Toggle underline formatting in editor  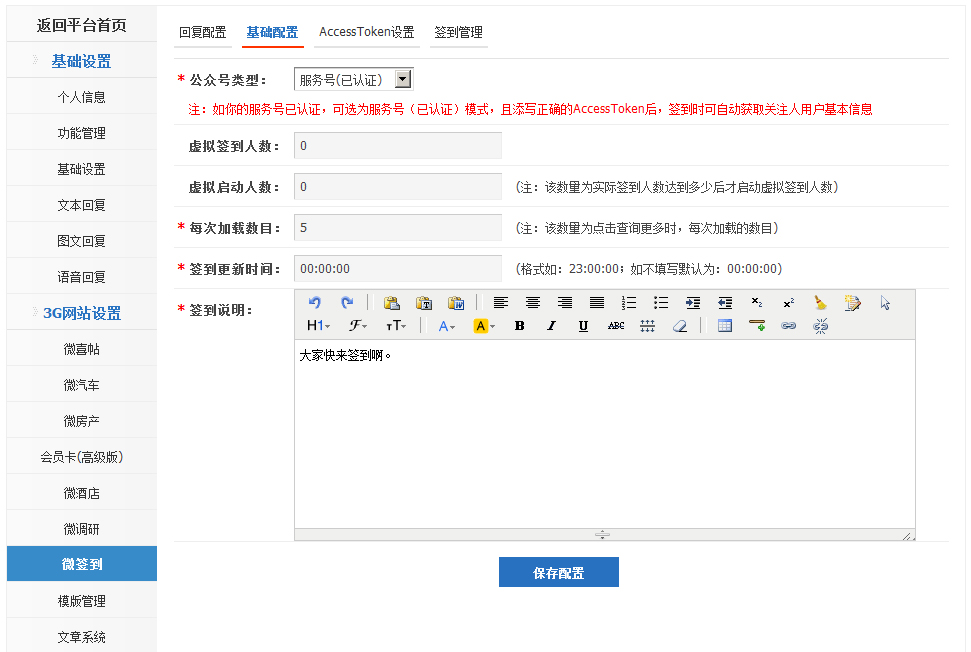point(583,326)
